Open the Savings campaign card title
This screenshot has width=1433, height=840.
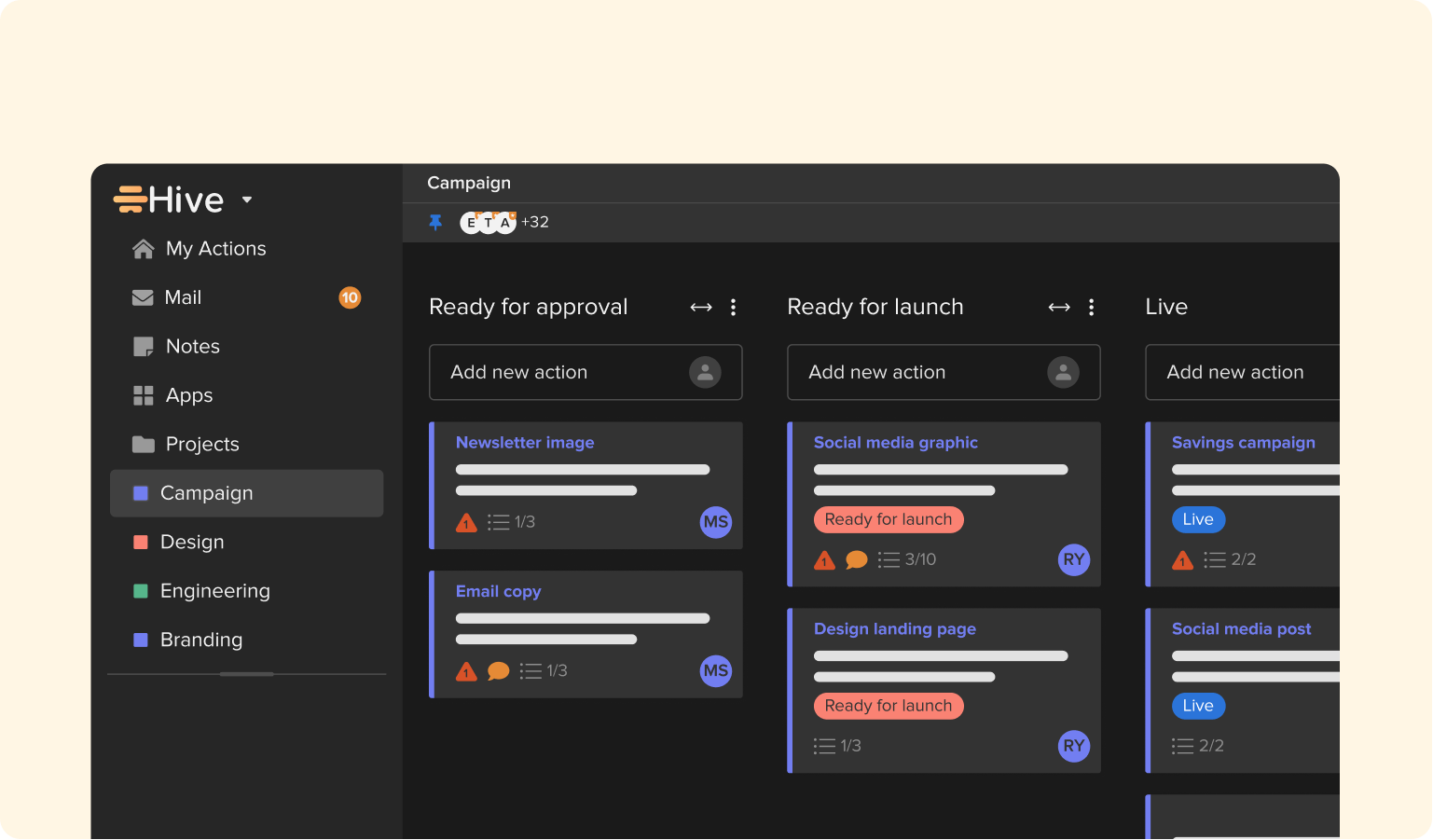pyautogui.click(x=1243, y=443)
